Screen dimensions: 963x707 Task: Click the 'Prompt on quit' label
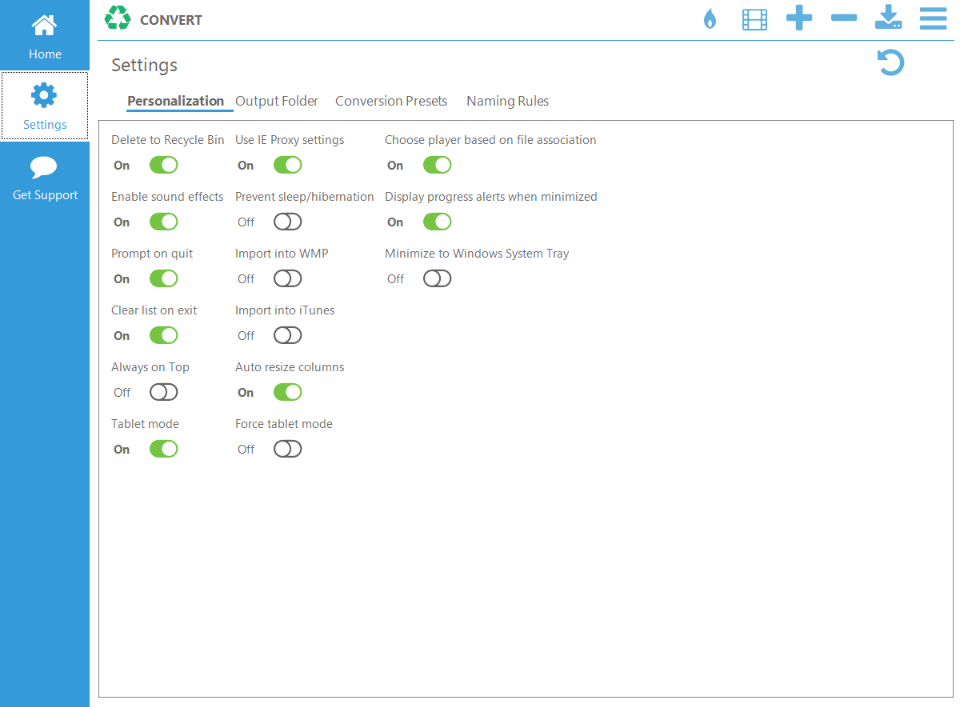tap(152, 254)
